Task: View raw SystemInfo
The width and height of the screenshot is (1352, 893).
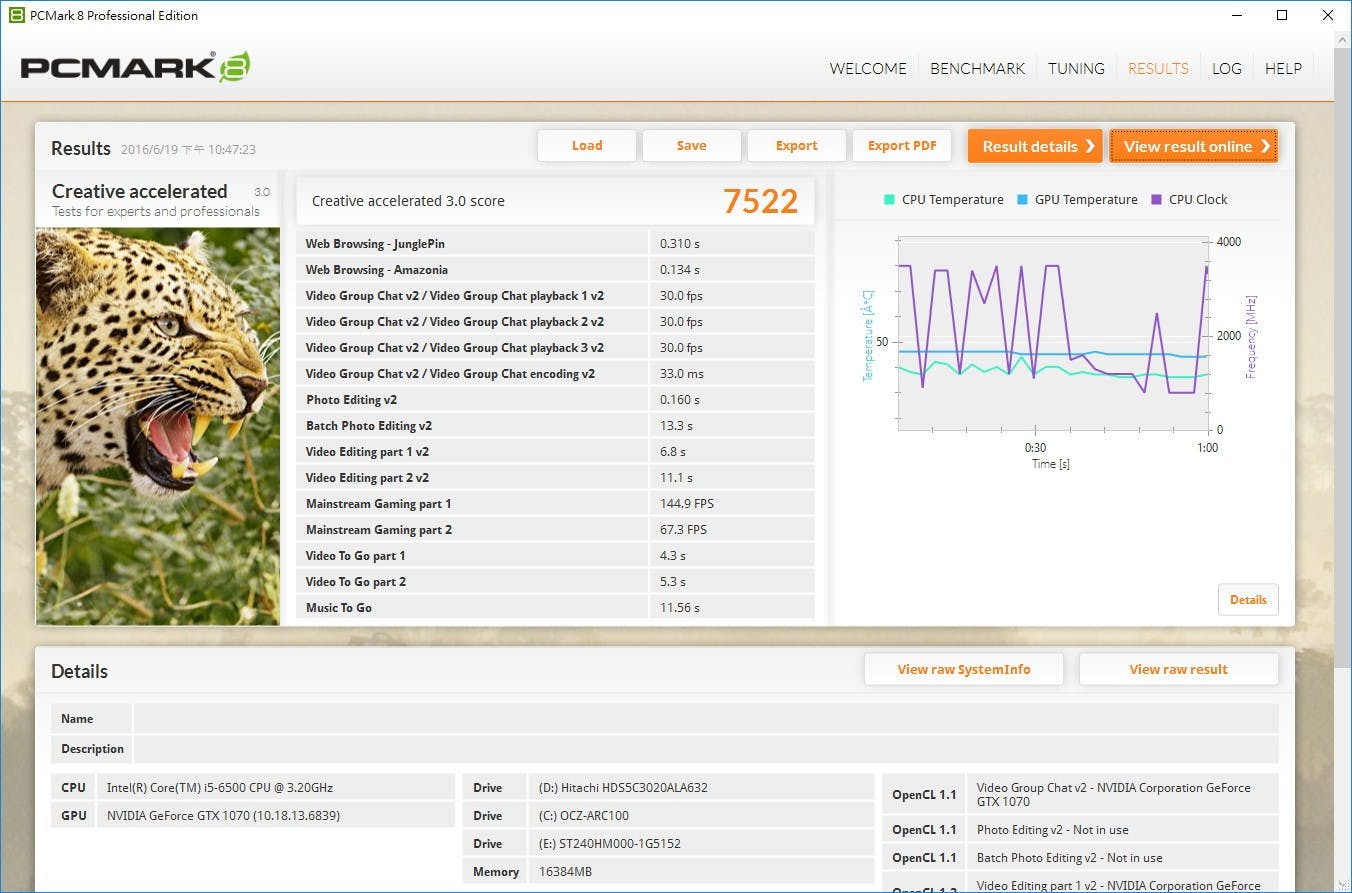Action: point(963,670)
